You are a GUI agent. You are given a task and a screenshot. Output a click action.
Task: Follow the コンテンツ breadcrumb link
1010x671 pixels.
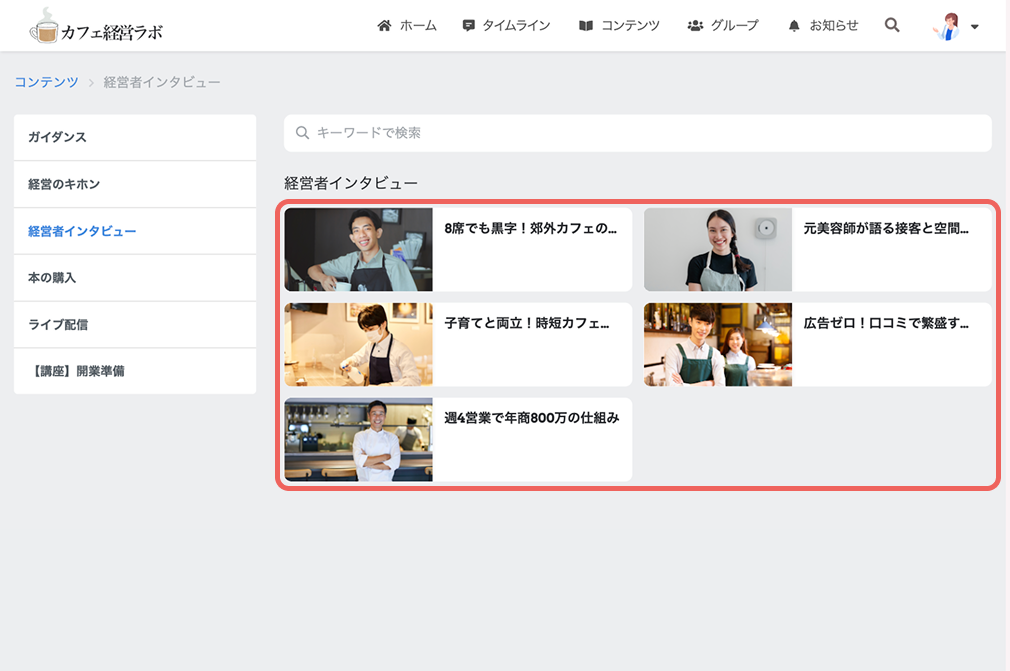[46, 82]
